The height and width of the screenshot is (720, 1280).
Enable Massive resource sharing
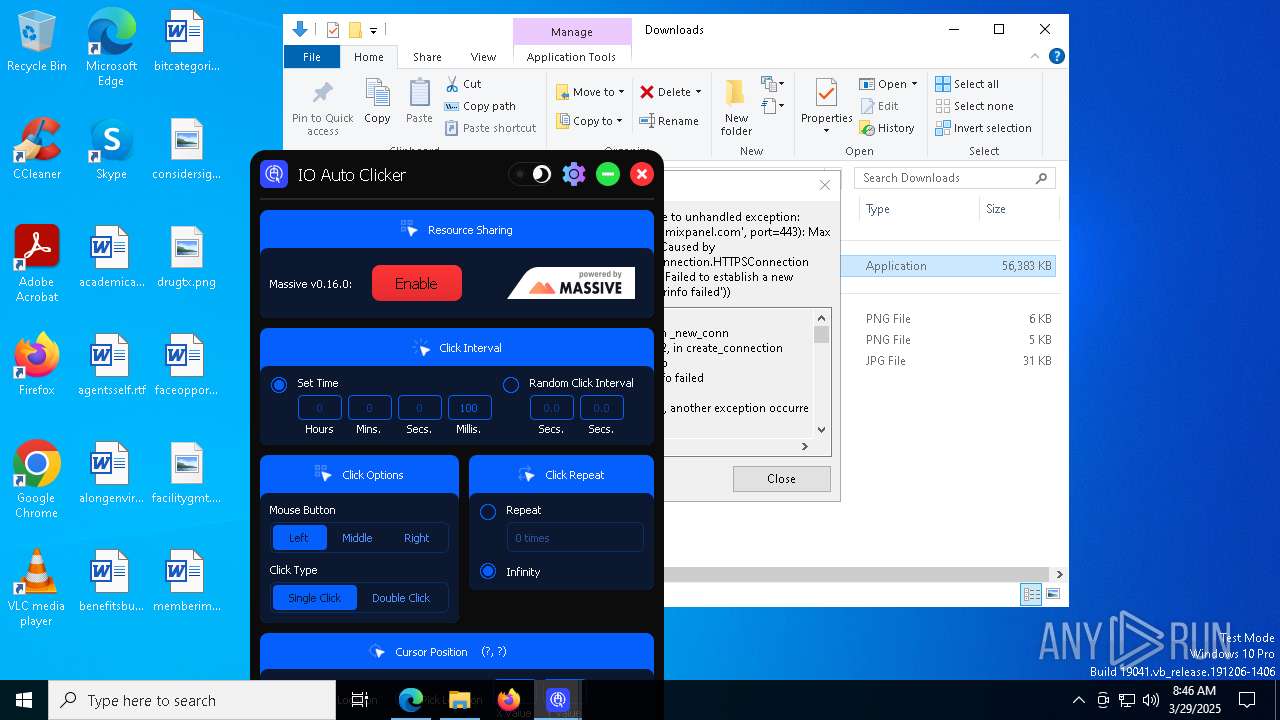tap(416, 283)
